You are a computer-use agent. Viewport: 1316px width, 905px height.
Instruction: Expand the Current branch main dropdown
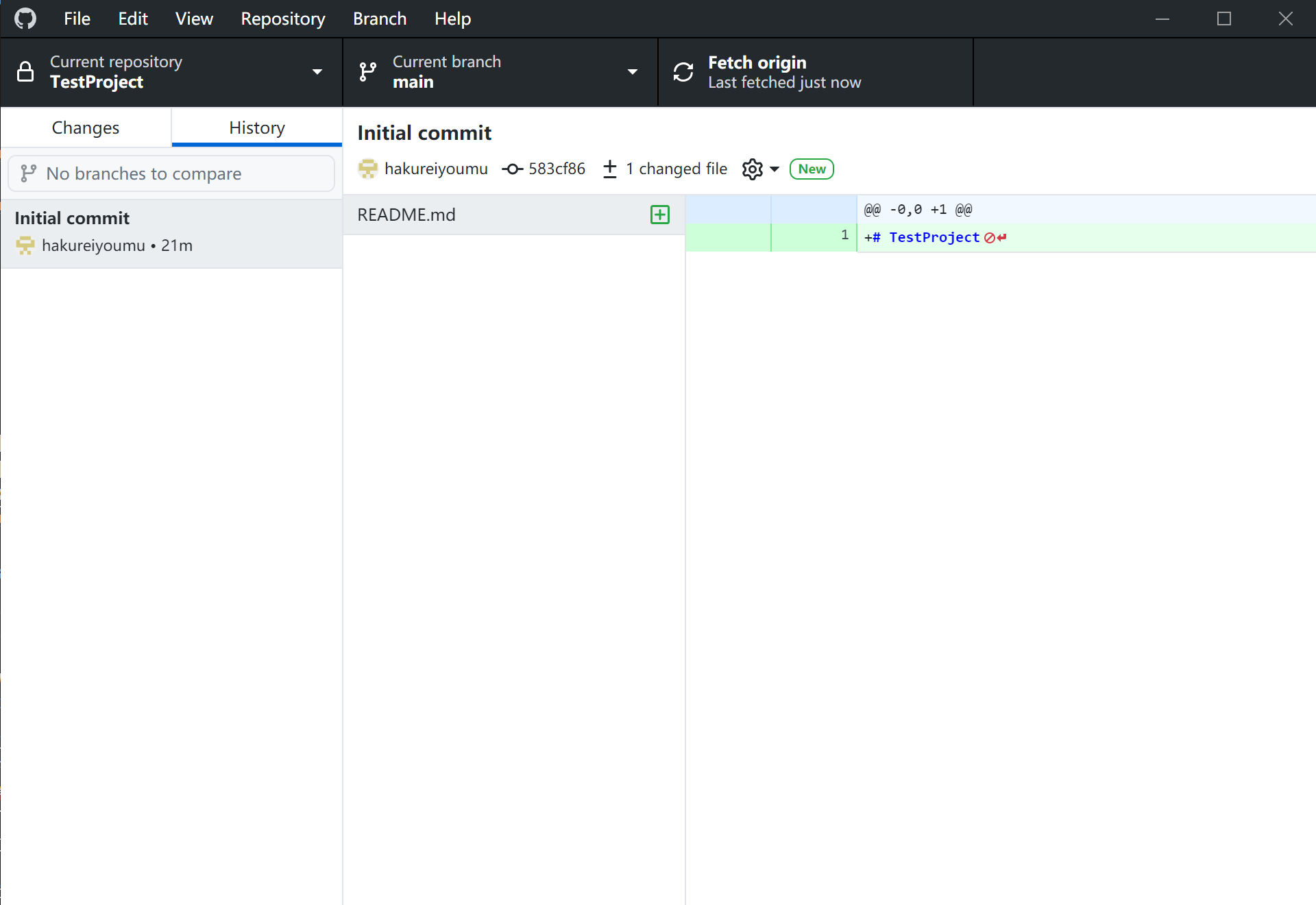click(x=632, y=72)
